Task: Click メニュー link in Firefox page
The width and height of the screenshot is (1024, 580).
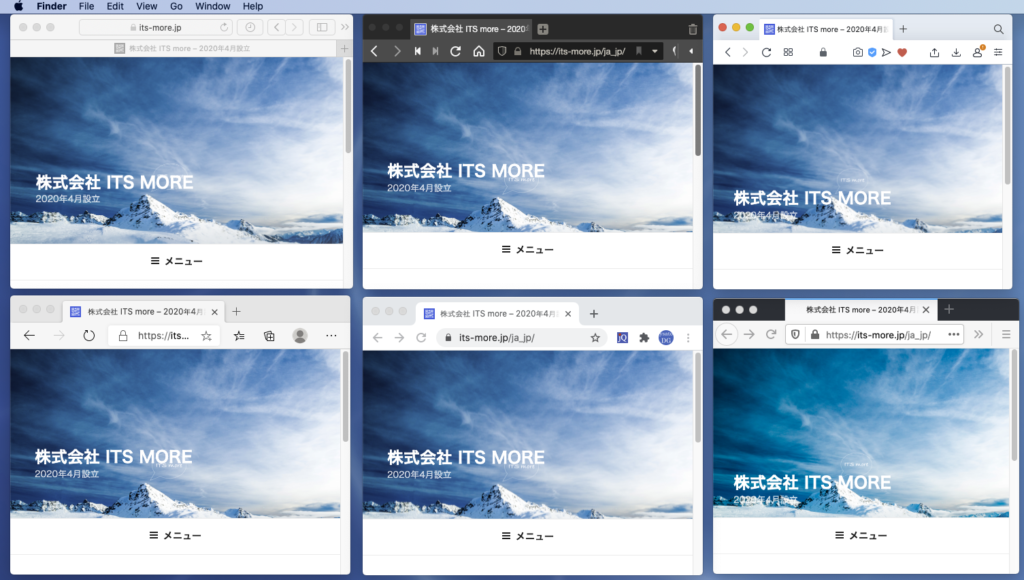Action: point(861,536)
